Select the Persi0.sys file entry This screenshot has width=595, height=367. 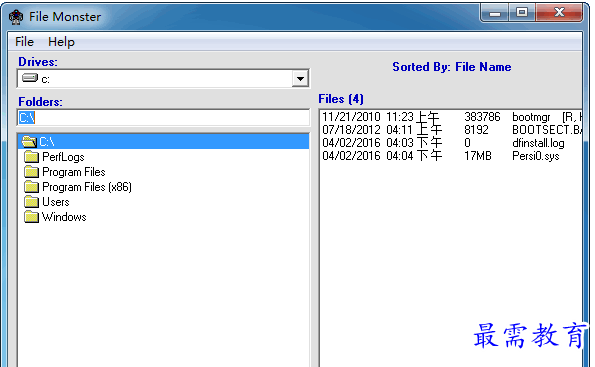point(452,156)
